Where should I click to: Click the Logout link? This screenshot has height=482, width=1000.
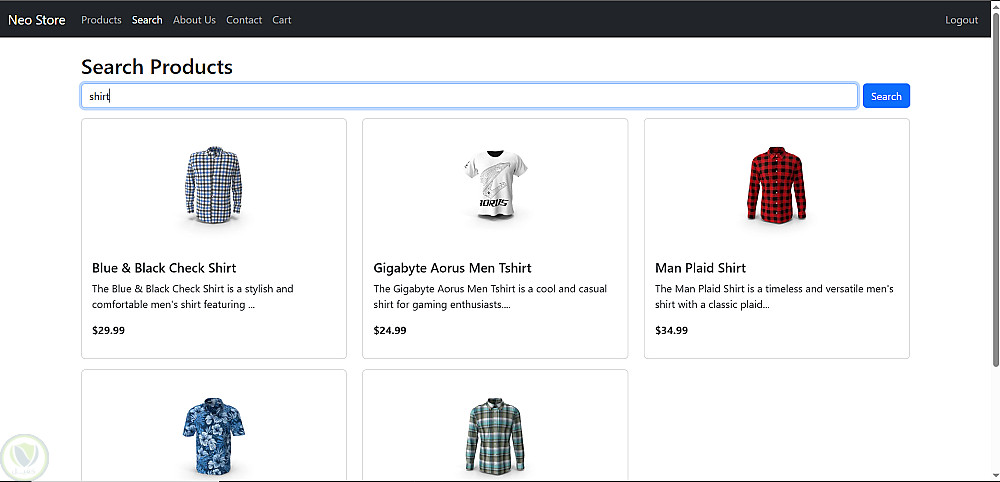tap(961, 20)
